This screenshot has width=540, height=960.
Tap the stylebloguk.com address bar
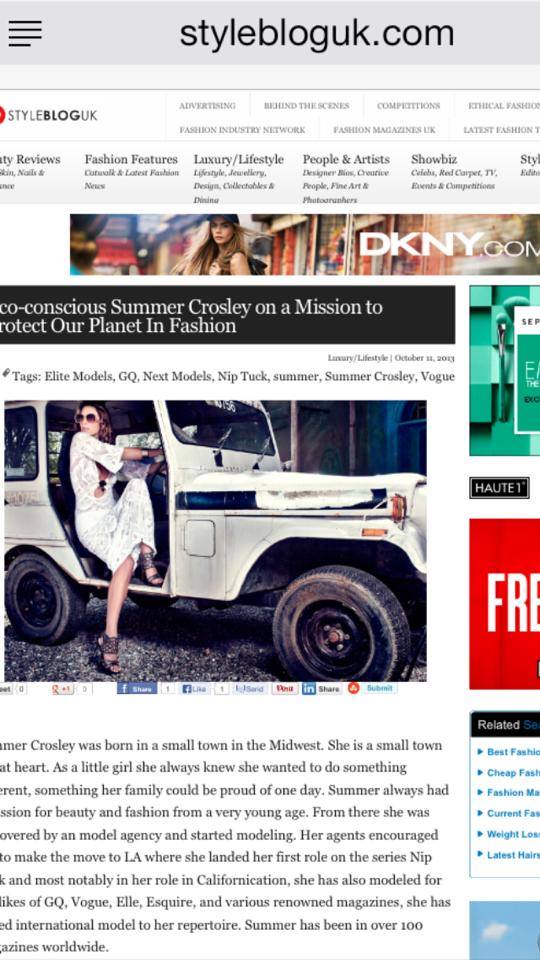pos(317,33)
